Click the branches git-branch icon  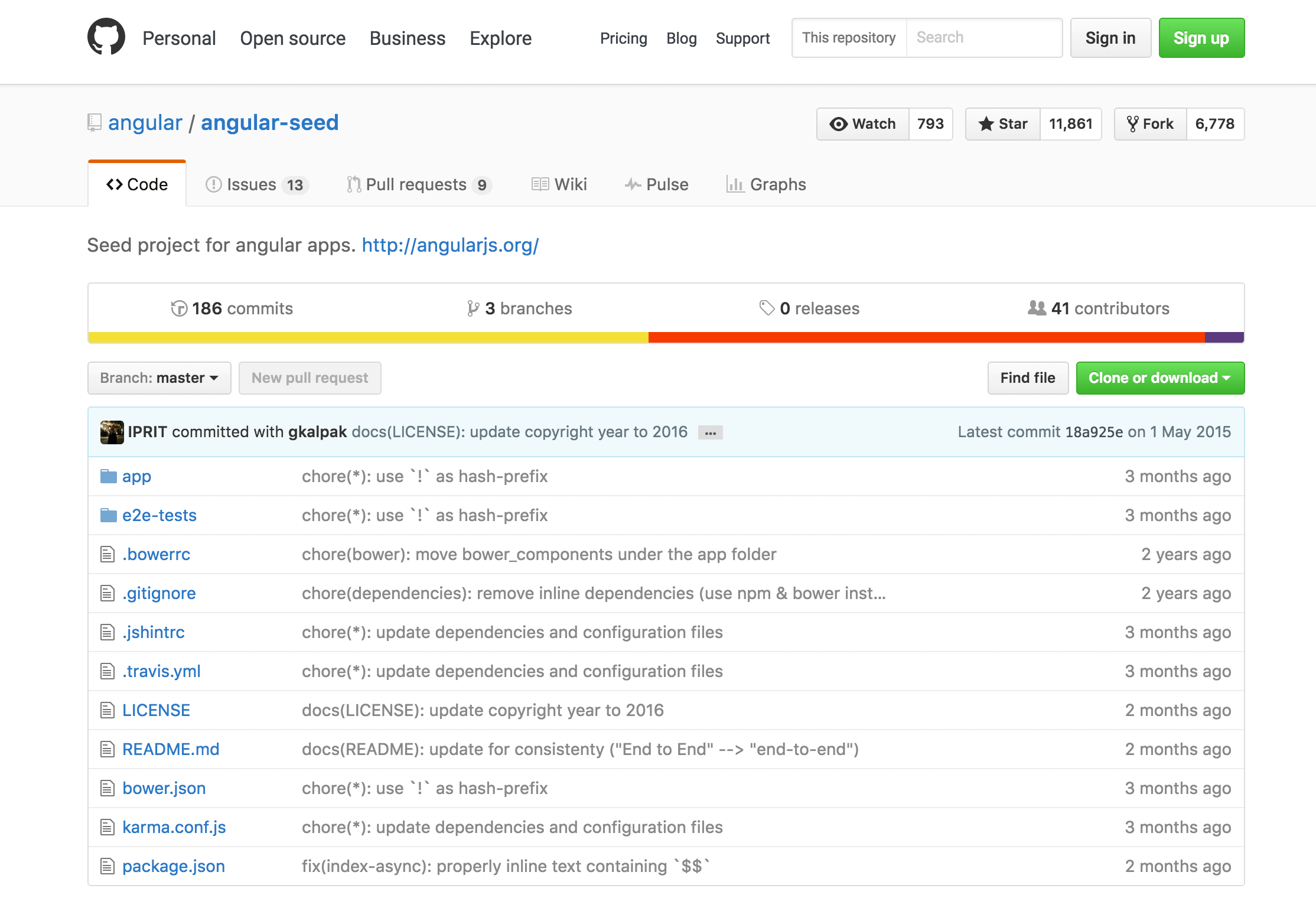(x=473, y=308)
